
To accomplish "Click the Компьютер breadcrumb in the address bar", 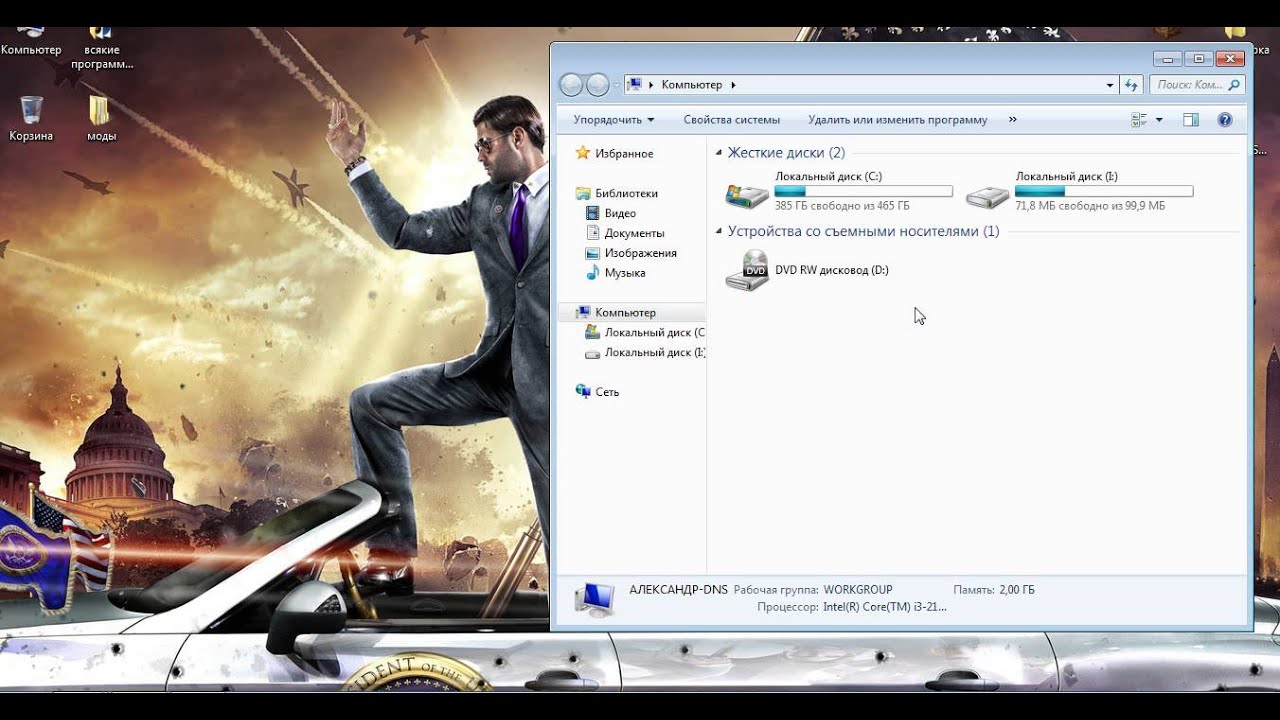I will (x=692, y=85).
